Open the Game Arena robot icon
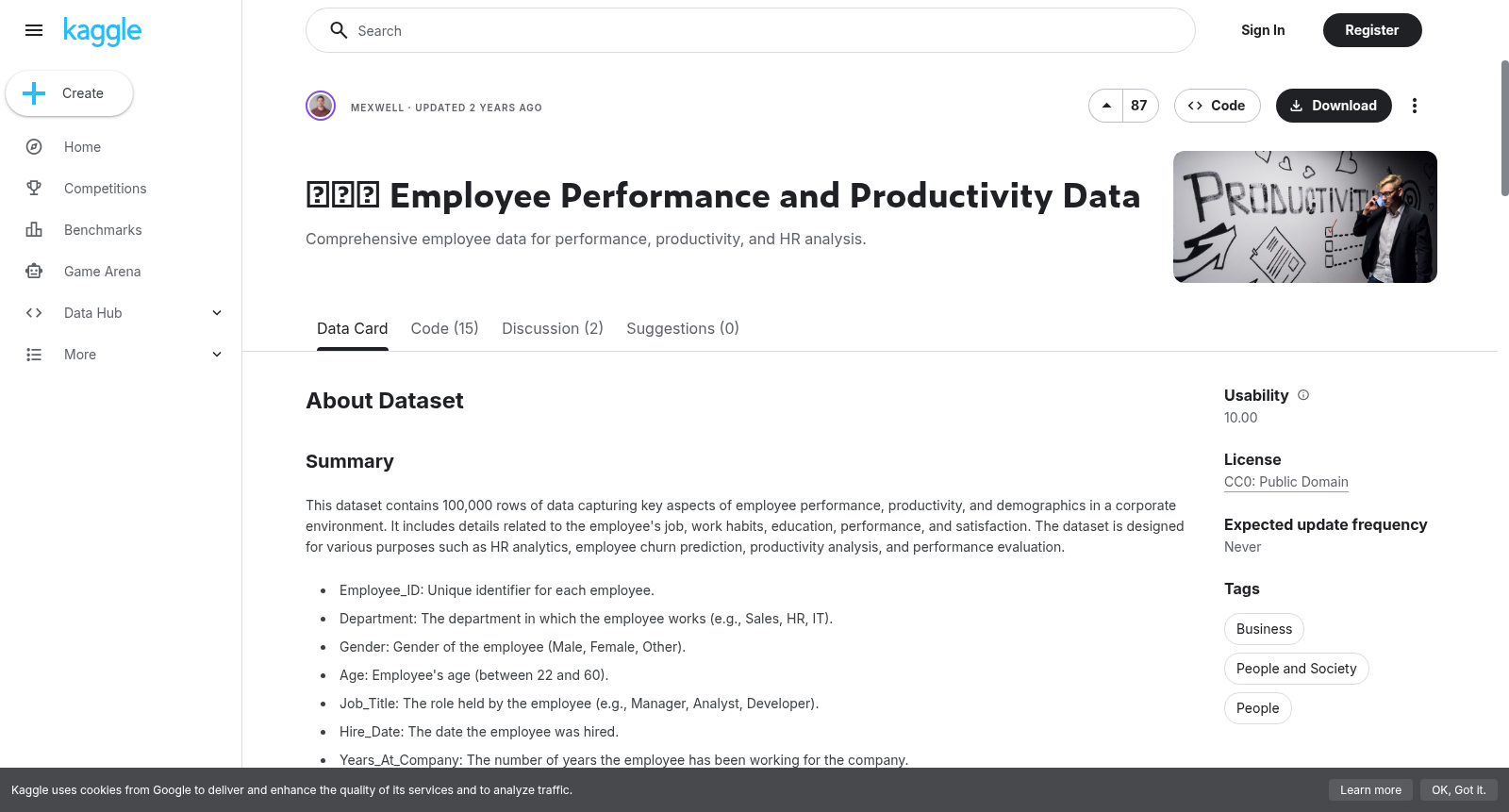Viewport: 1509px width, 812px height. (x=34, y=272)
